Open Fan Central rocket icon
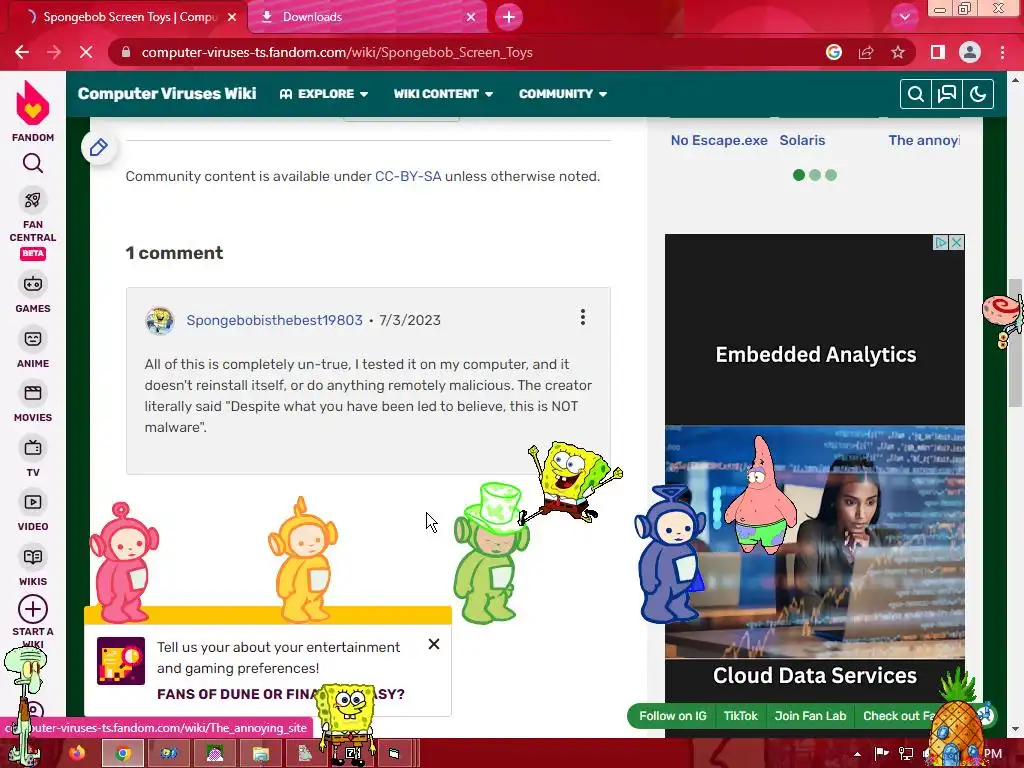The width and height of the screenshot is (1024, 768). click(33, 200)
